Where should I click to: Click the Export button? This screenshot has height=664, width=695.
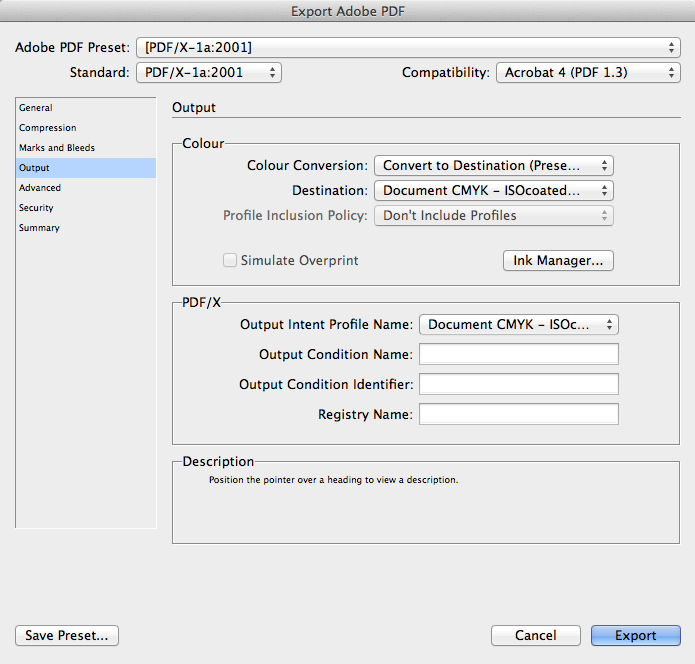tap(636, 636)
